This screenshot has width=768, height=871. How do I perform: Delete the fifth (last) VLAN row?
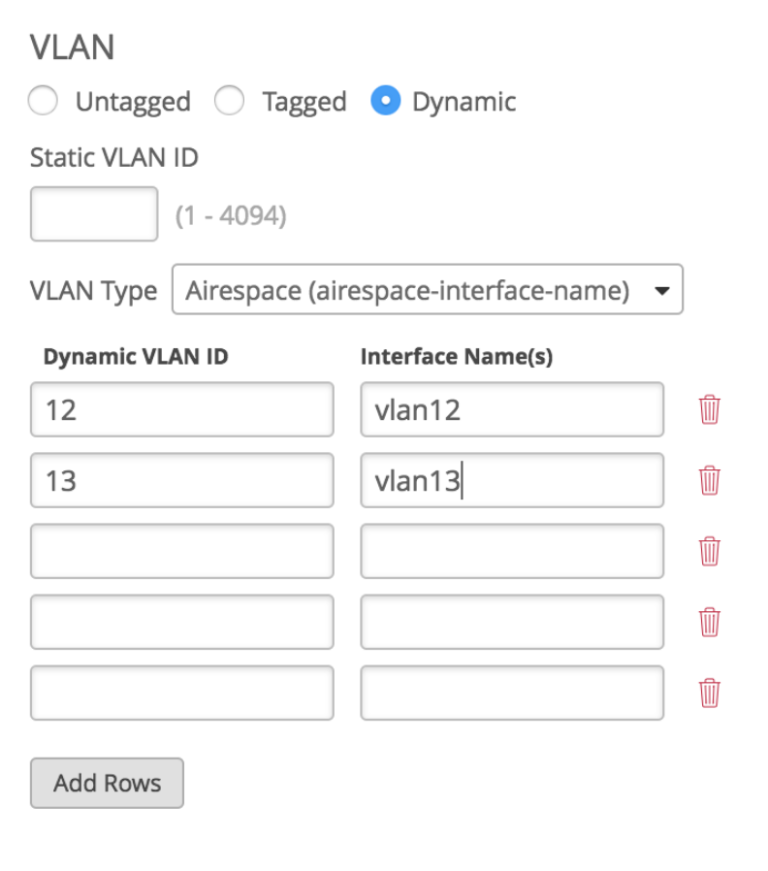(x=709, y=692)
